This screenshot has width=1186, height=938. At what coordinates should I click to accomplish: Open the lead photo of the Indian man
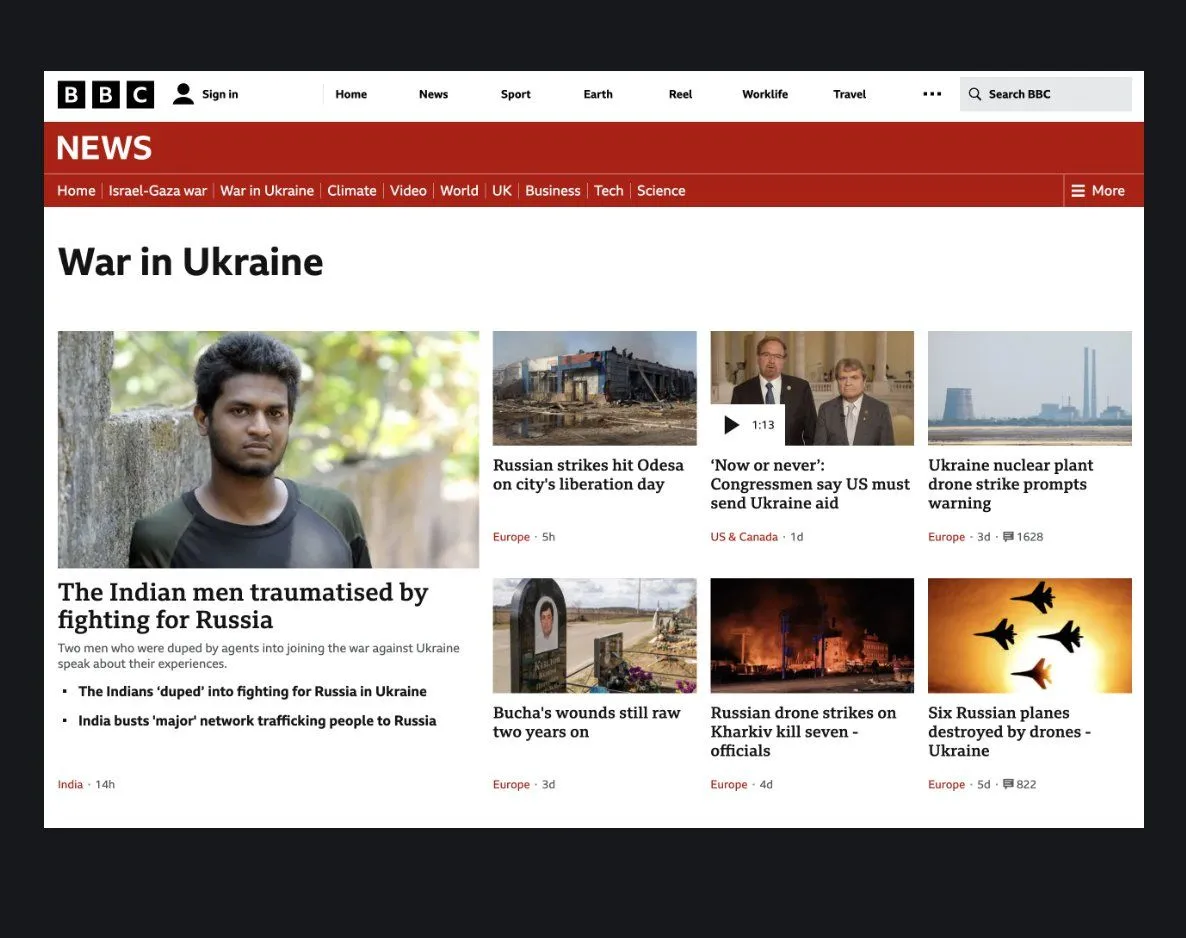click(269, 449)
